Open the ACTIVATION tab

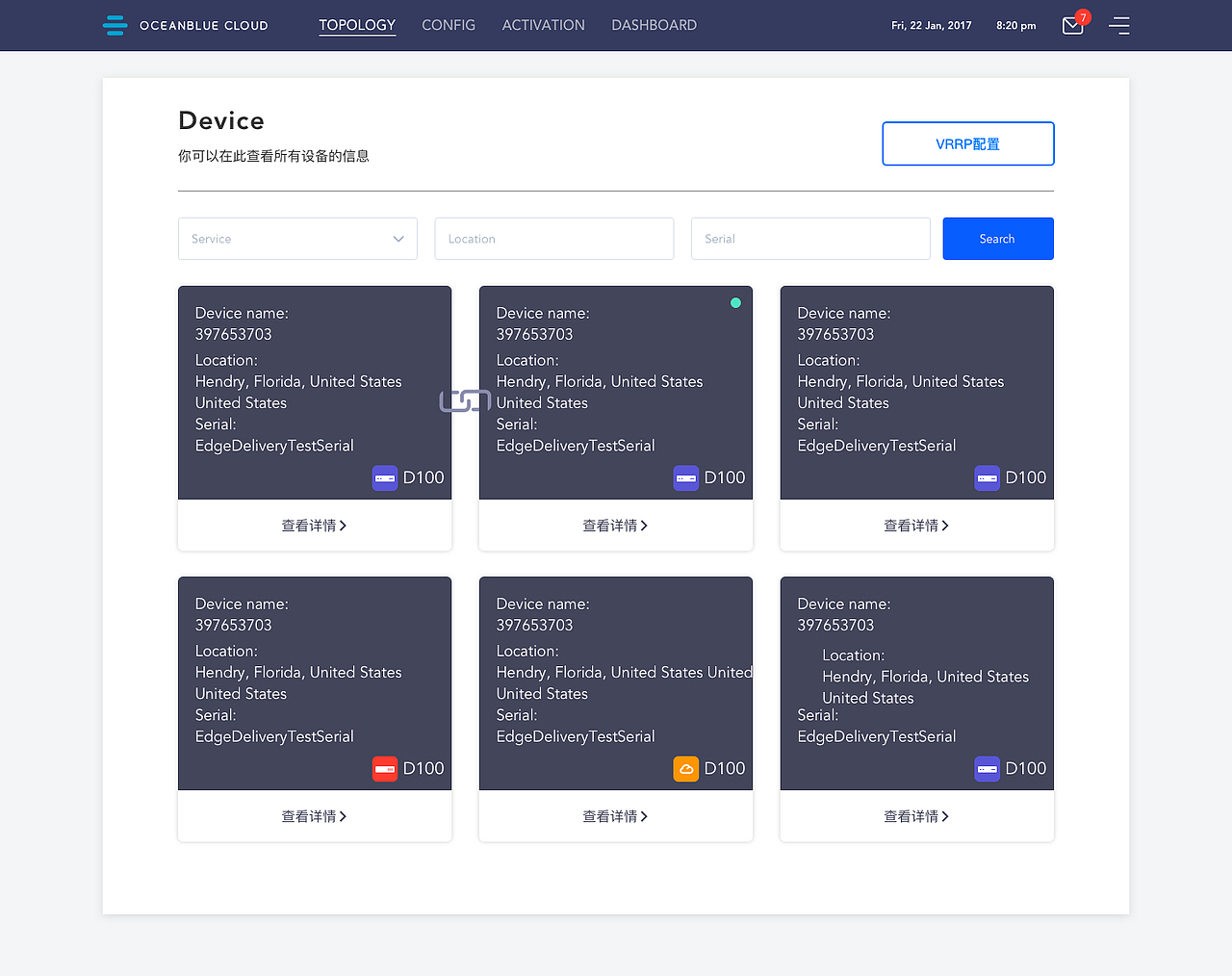tap(544, 25)
